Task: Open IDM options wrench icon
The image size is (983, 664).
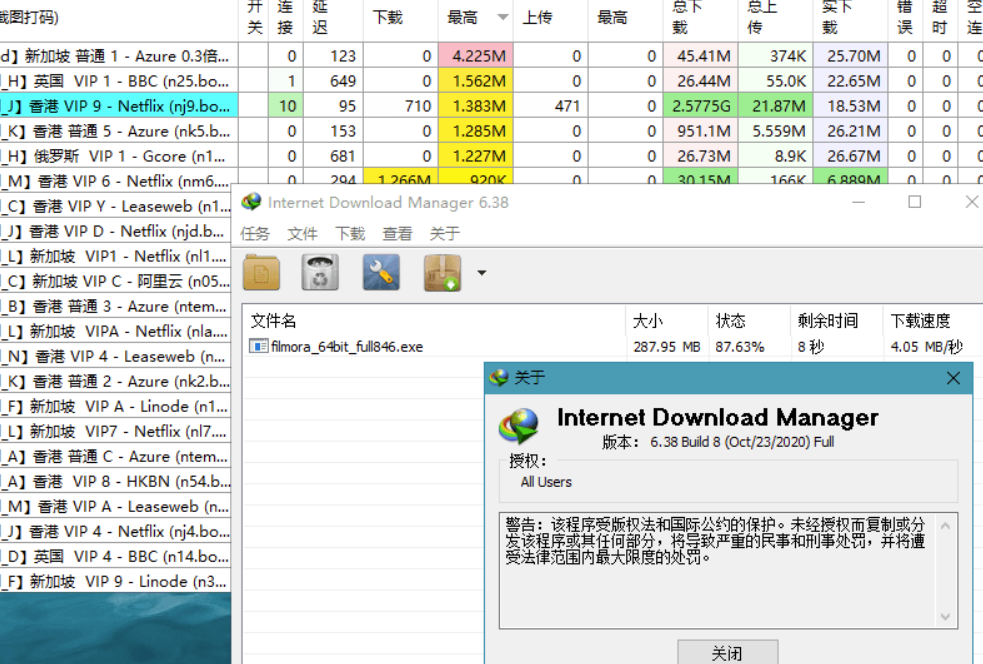Action: point(381,273)
